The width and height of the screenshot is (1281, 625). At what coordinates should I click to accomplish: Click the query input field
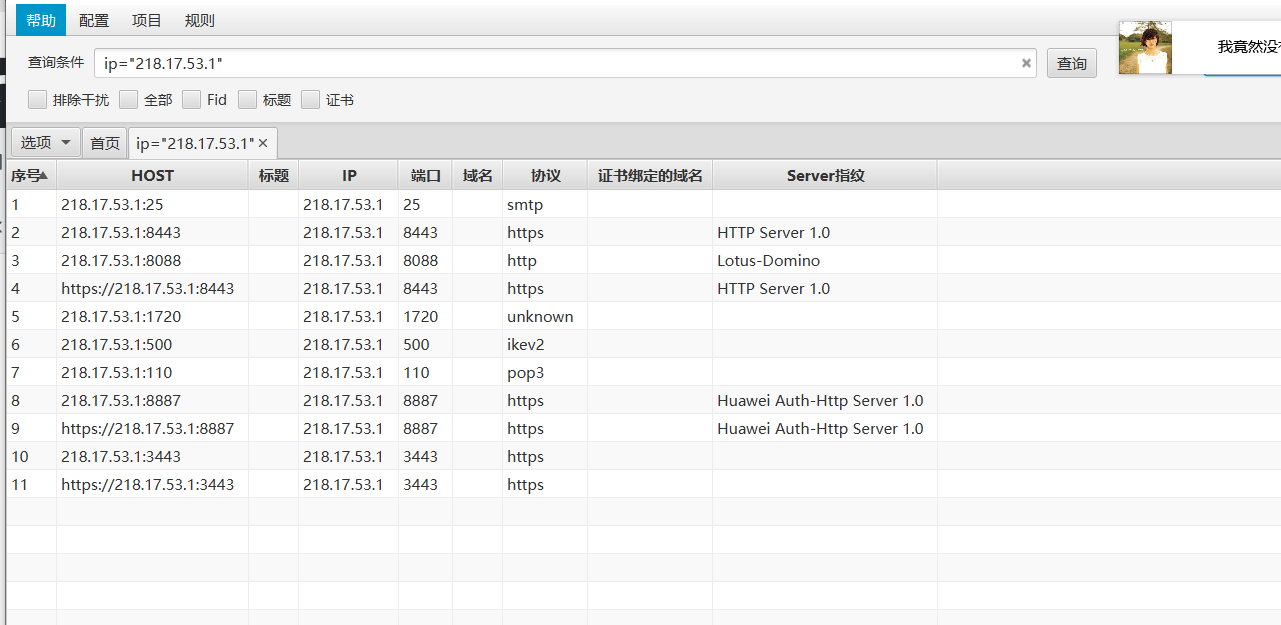[565, 63]
